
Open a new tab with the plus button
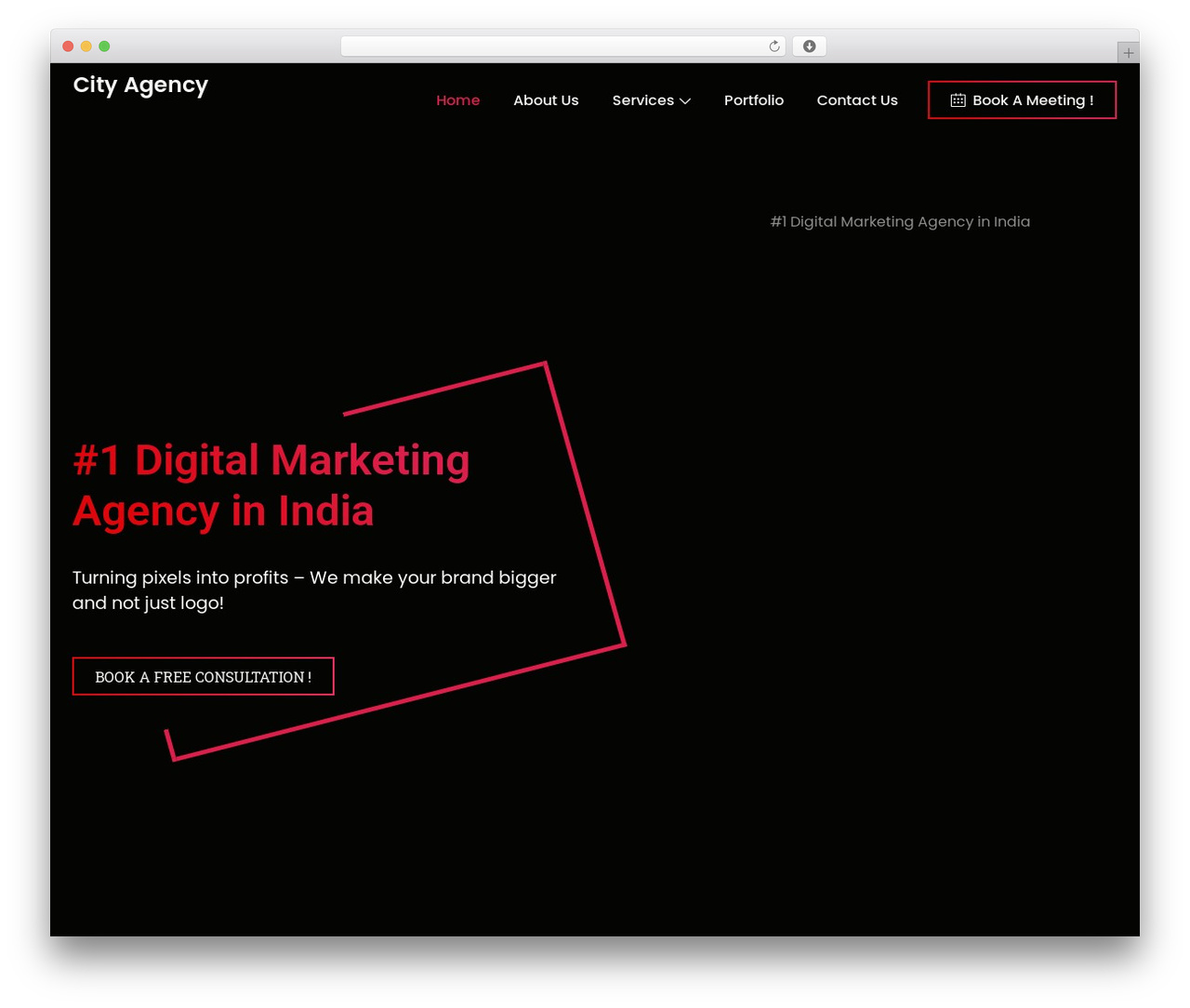pos(1129,53)
